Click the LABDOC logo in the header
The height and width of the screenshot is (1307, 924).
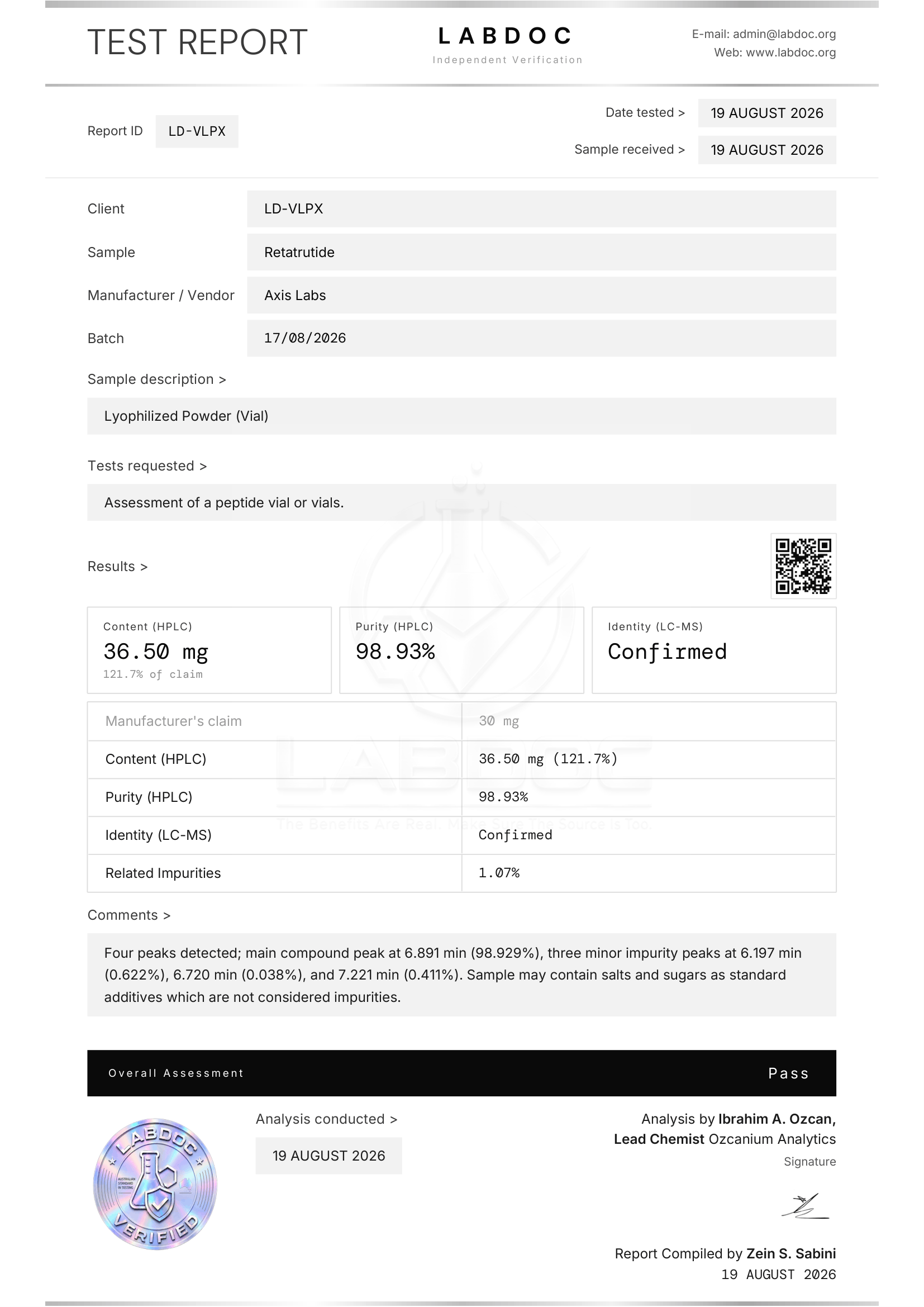(507, 44)
